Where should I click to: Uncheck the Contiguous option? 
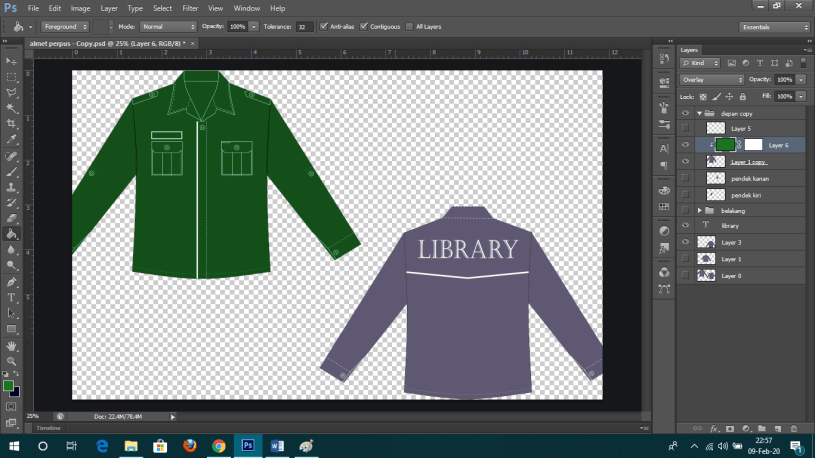[x=363, y=26]
